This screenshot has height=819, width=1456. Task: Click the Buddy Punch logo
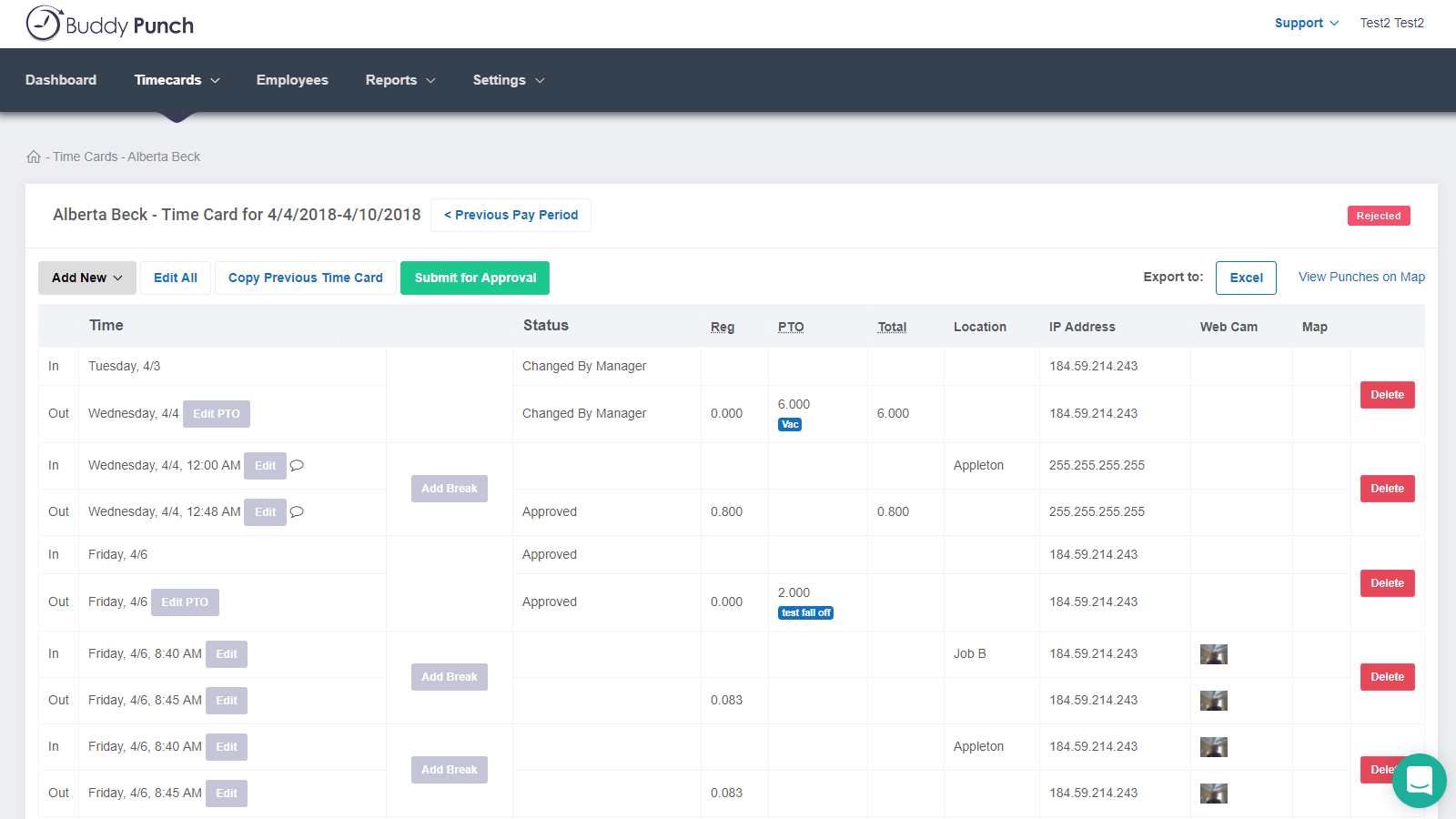click(109, 24)
